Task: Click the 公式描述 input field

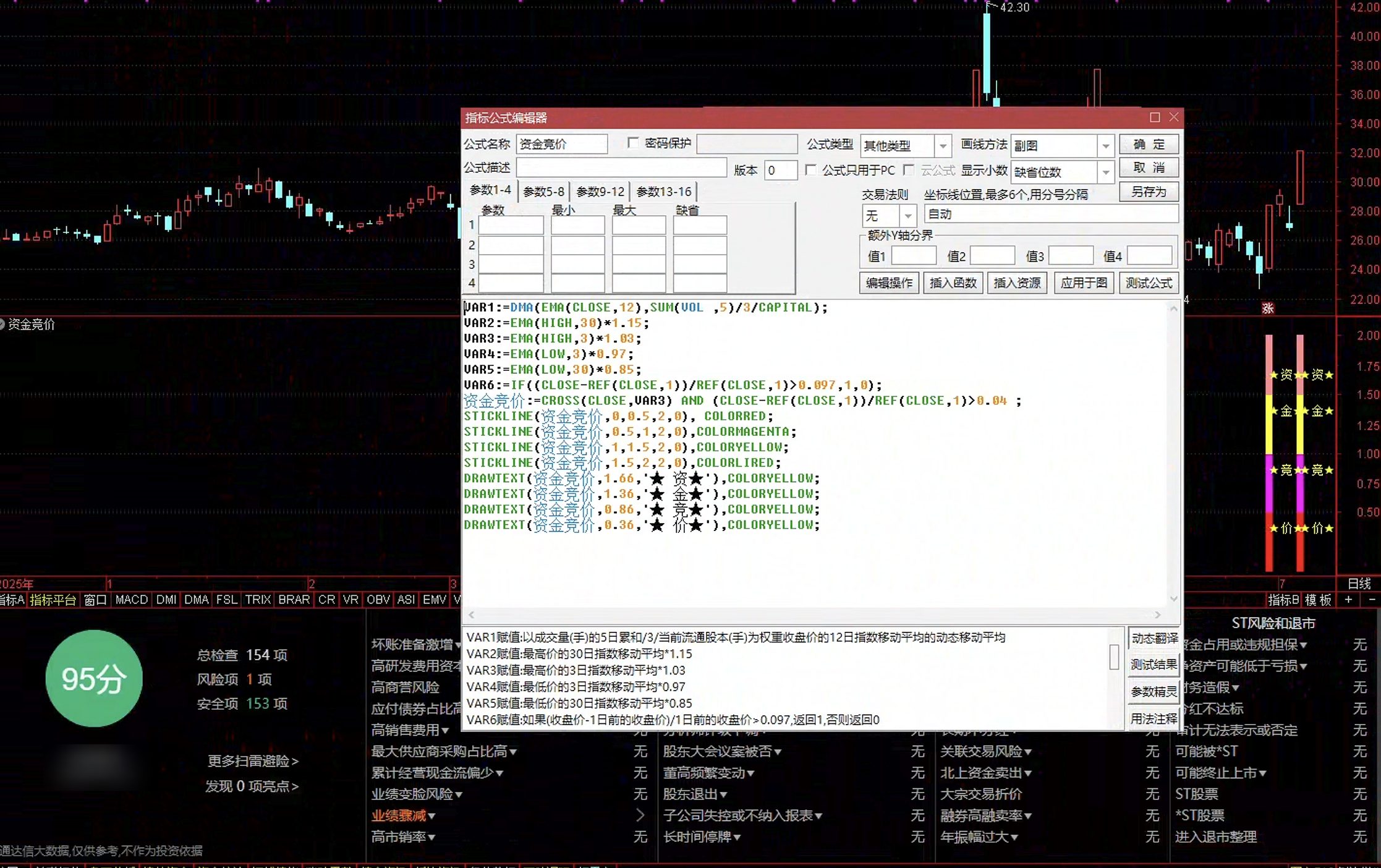Action: coord(621,168)
